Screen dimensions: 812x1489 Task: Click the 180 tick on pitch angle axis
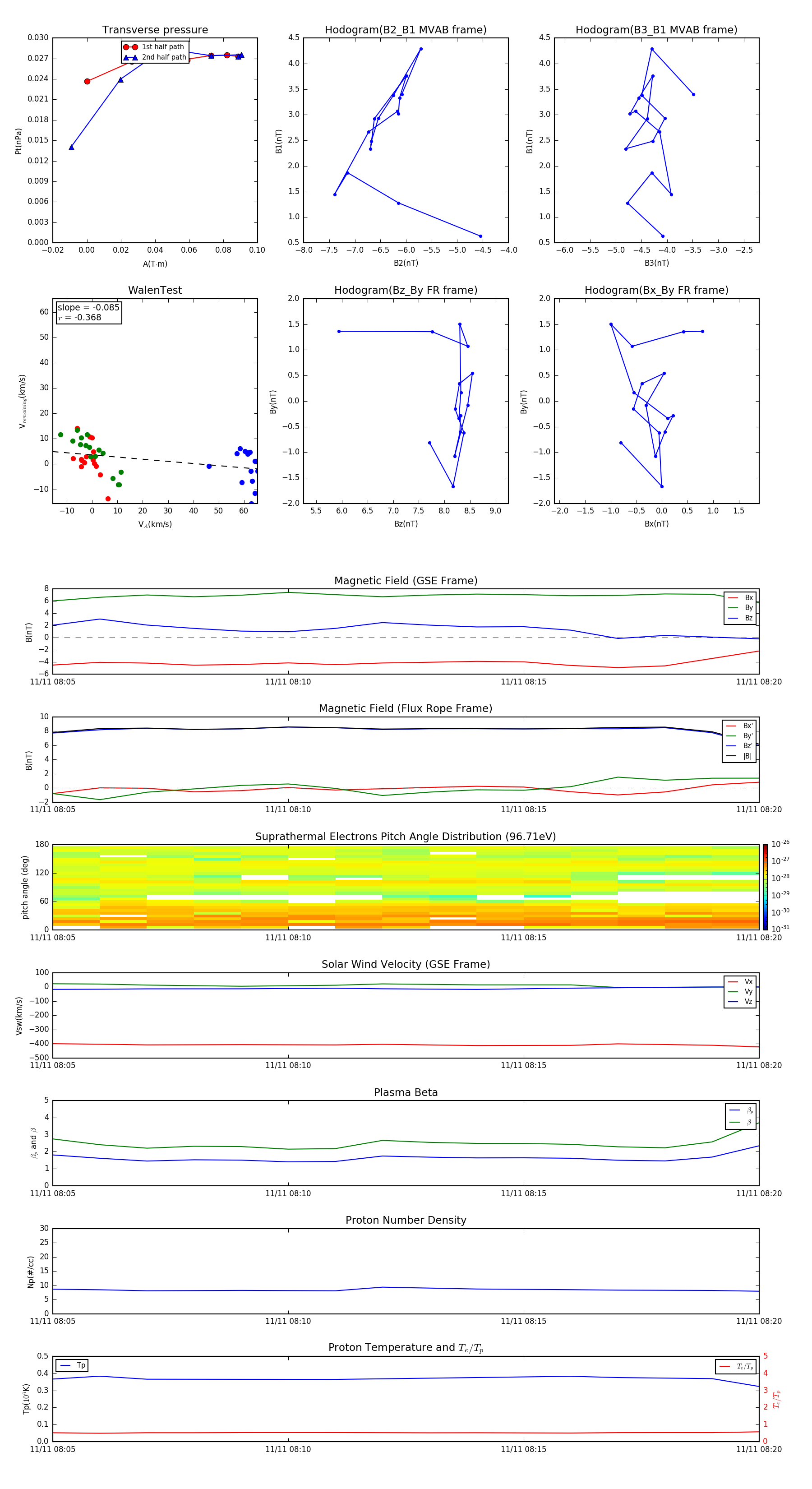click(x=42, y=845)
